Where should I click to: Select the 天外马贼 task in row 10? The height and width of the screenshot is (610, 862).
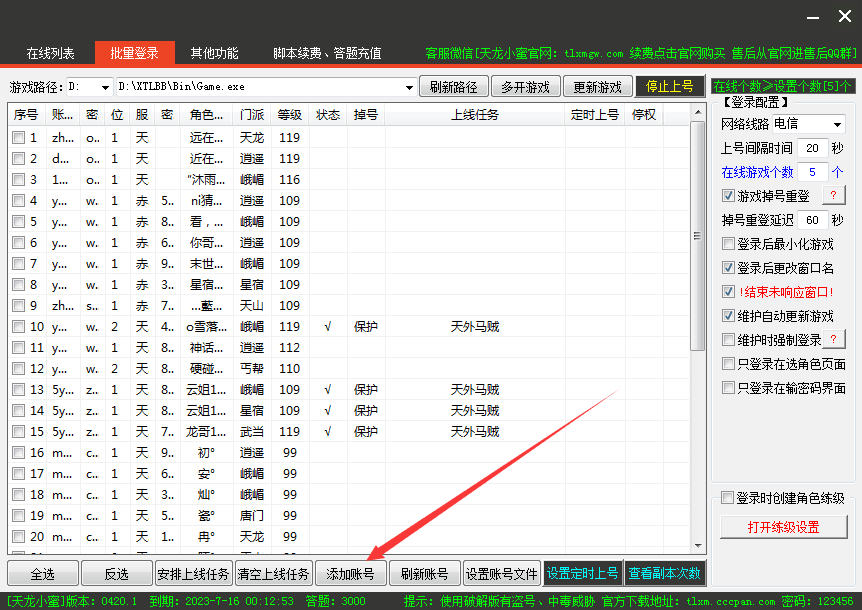click(x=475, y=326)
